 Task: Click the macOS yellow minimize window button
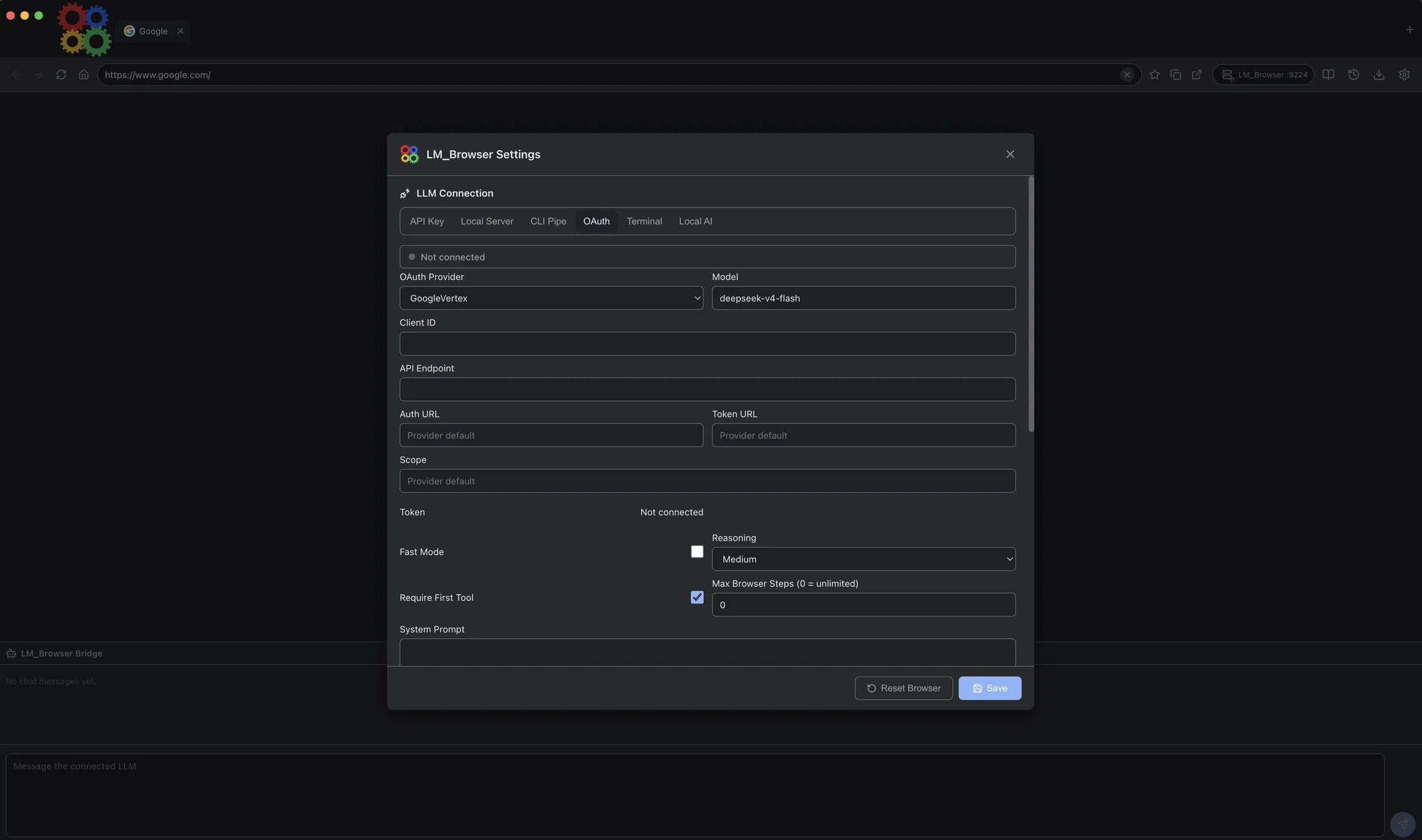[x=25, y=16]
